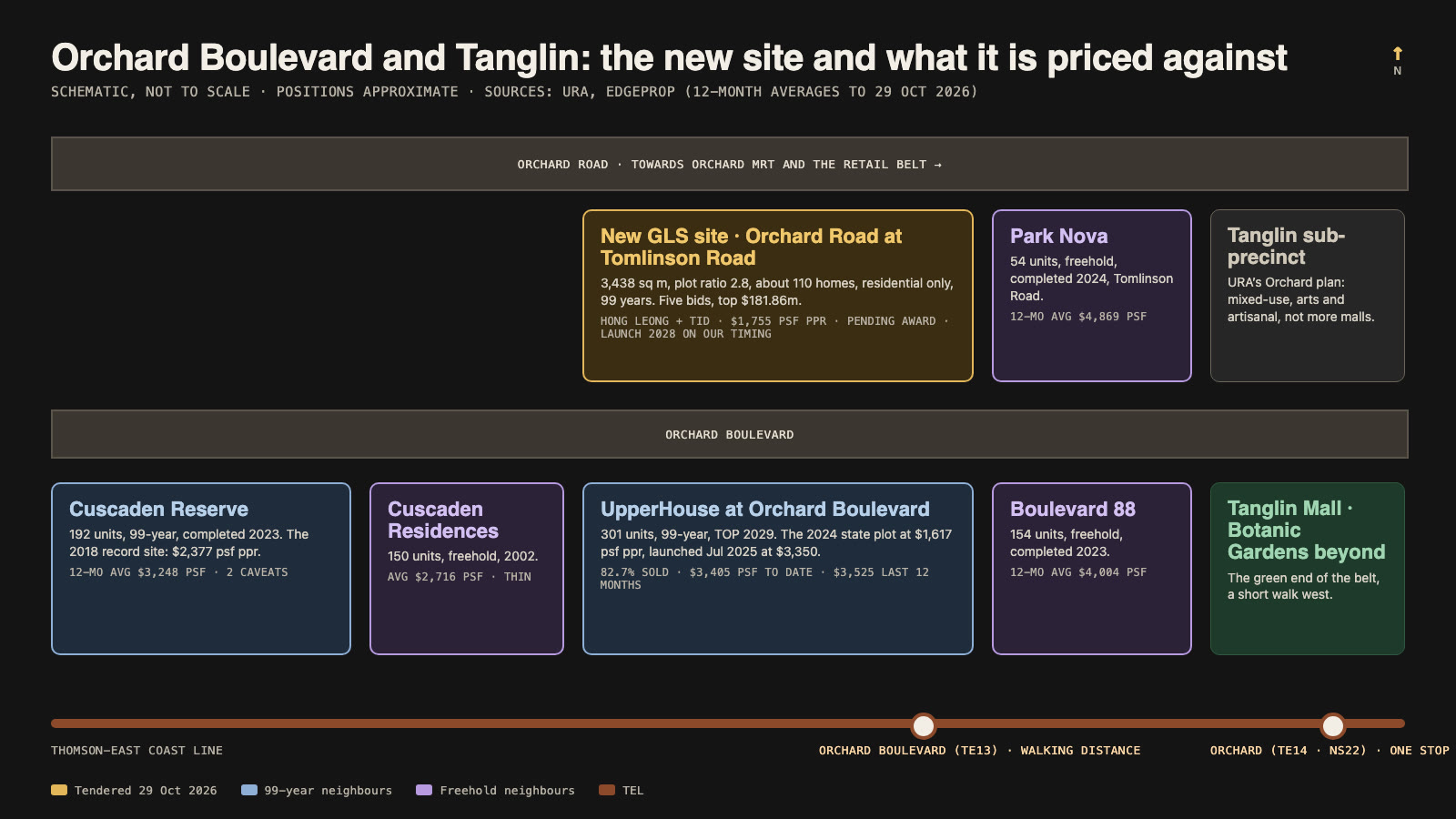Select the Tanglin sub-precinct card heading
Viewport: 1456px width, 819px height.
[1286, 247]
